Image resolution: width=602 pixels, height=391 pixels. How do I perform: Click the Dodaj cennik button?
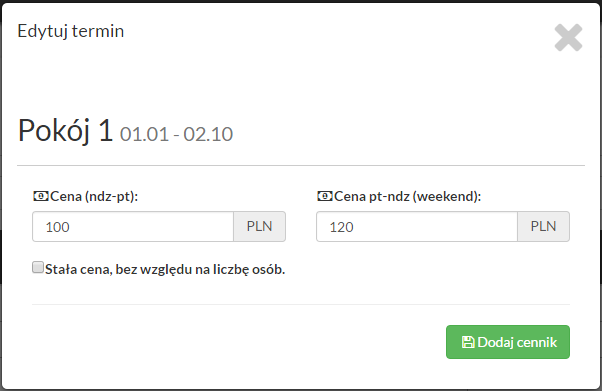(508, 342)
